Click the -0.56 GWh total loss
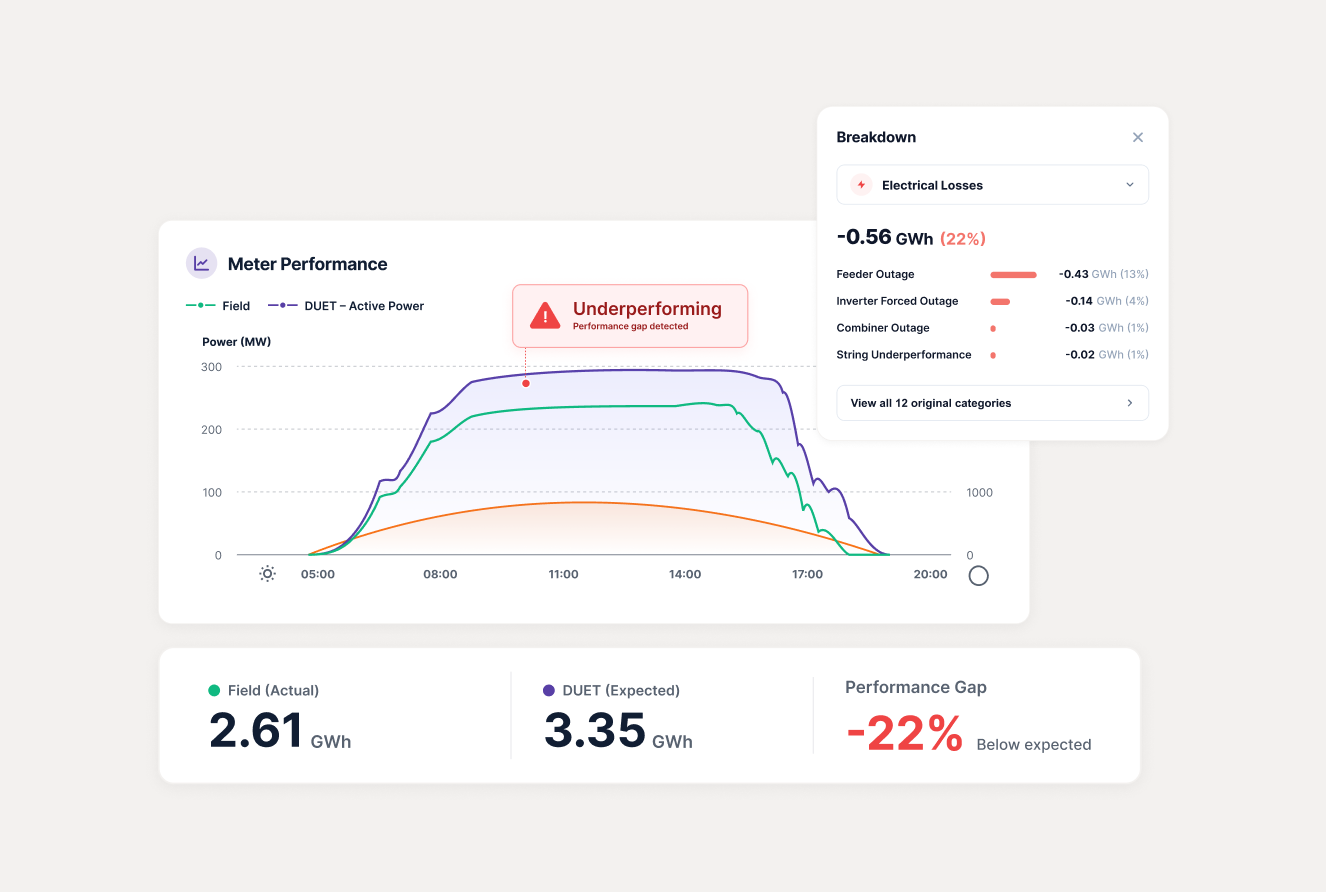Viewport: 1326px width, 892px height. (x=885, y=238)
